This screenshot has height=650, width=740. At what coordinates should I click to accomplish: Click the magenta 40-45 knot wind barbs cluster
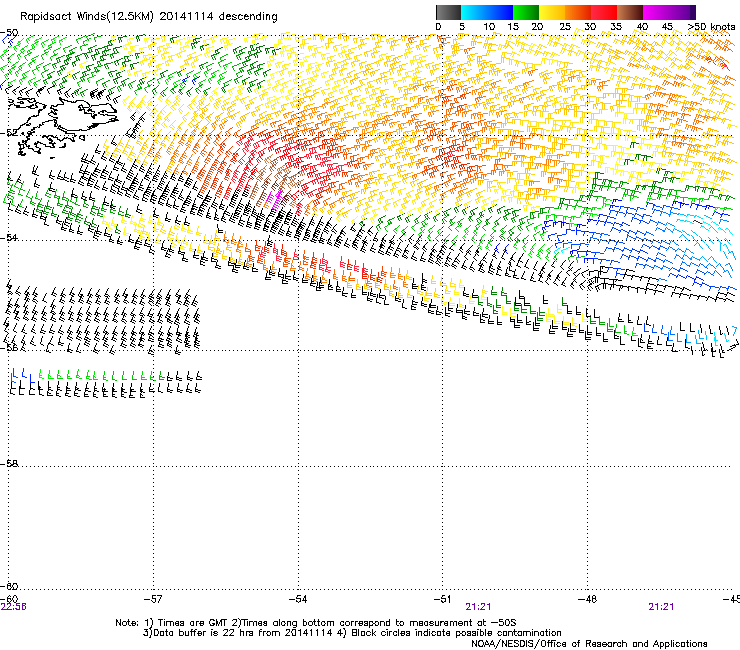click(275, 198)
